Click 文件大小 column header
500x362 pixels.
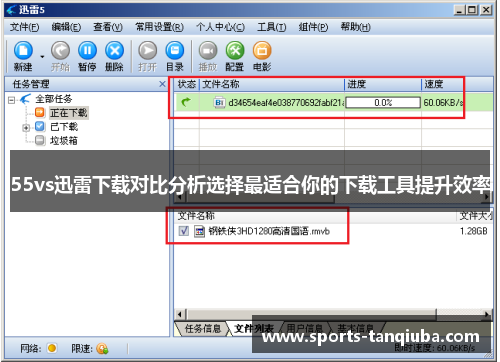[475, 216]
